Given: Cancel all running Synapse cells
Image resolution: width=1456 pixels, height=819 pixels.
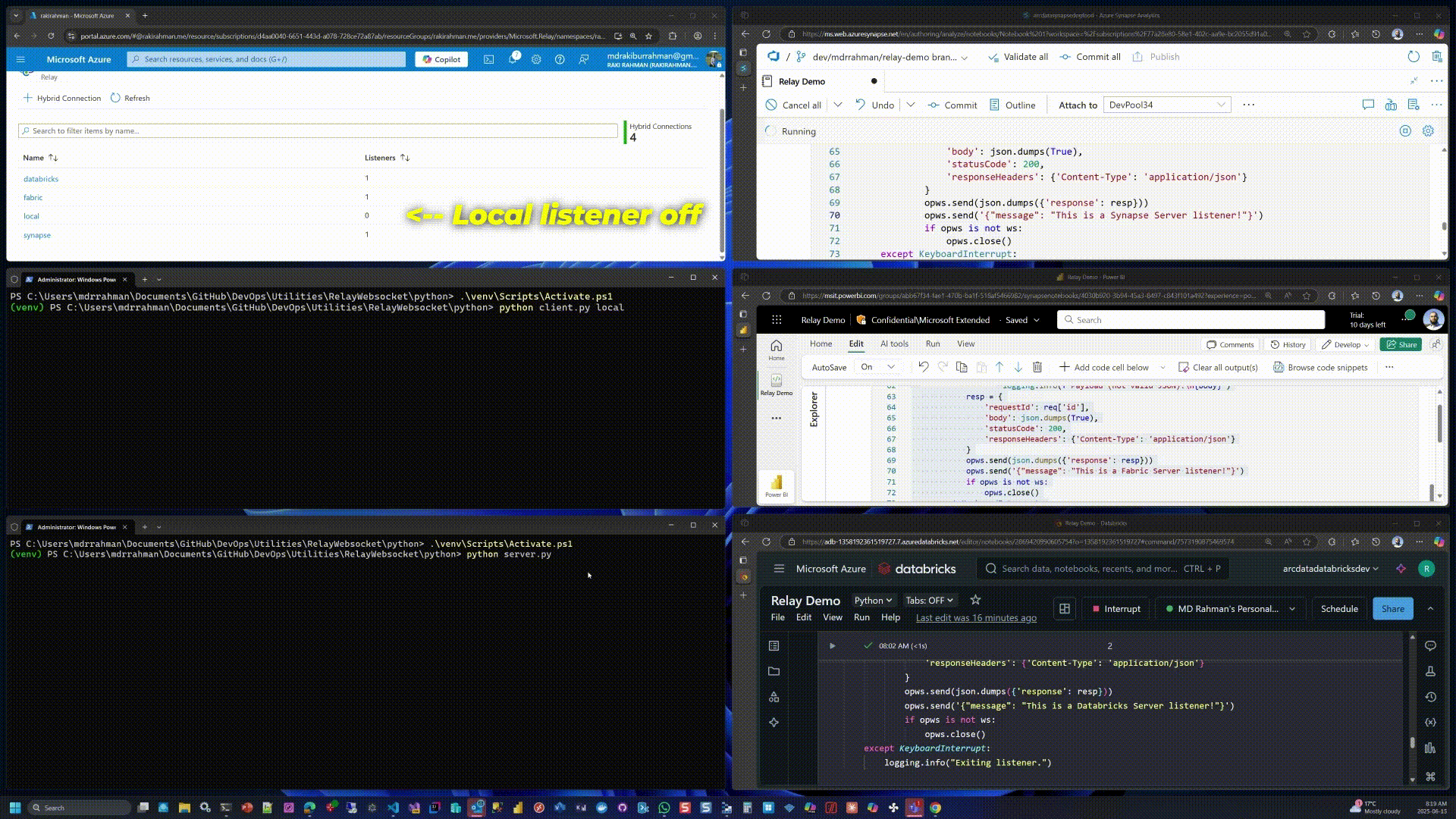Looking at the screenshot, I should coord(793,105).
